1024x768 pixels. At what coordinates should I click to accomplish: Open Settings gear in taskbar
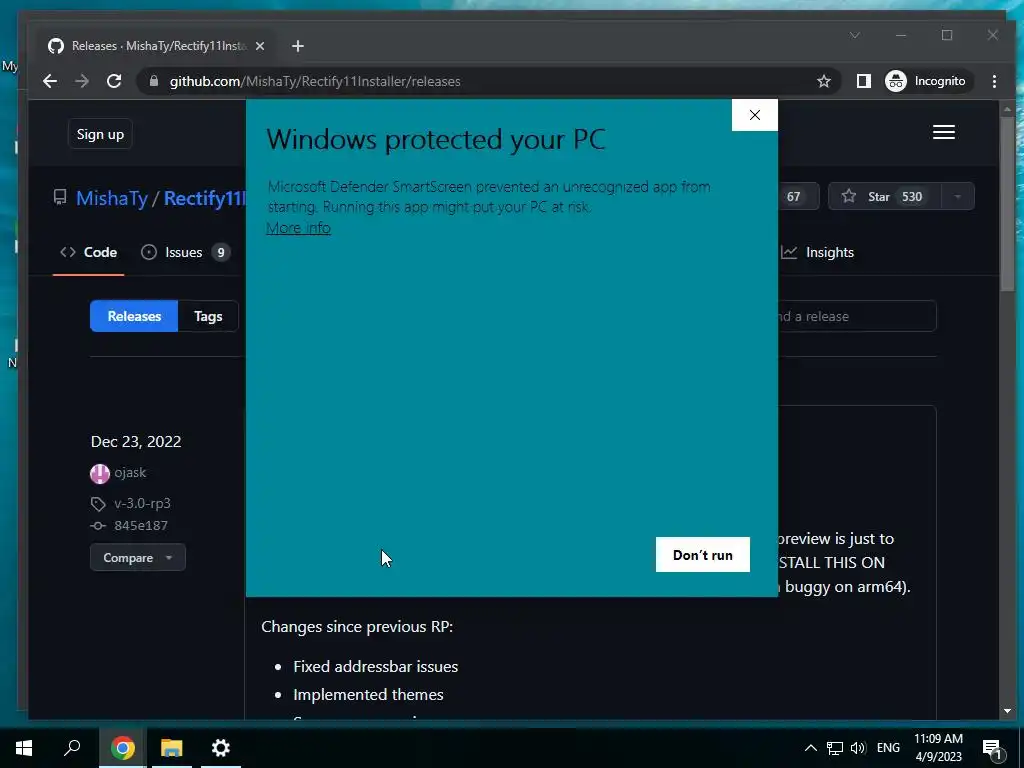(221, 748)
